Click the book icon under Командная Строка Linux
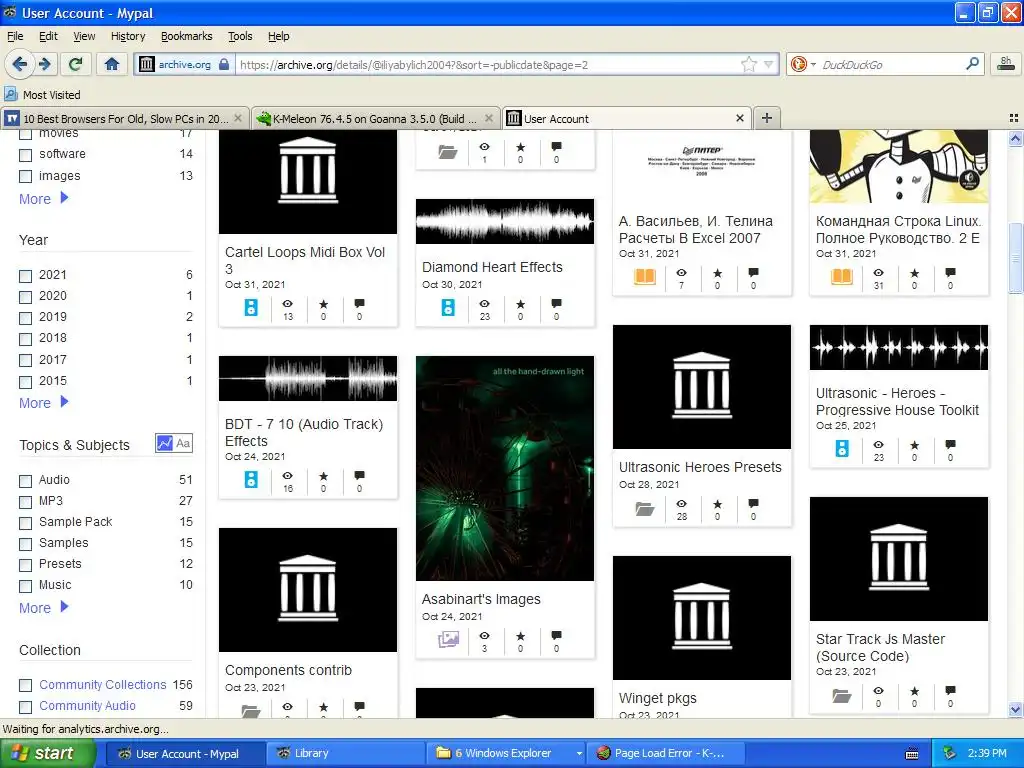Viewport: 1024px width, 768px height. pyautogui.click(x=842, y=276)
